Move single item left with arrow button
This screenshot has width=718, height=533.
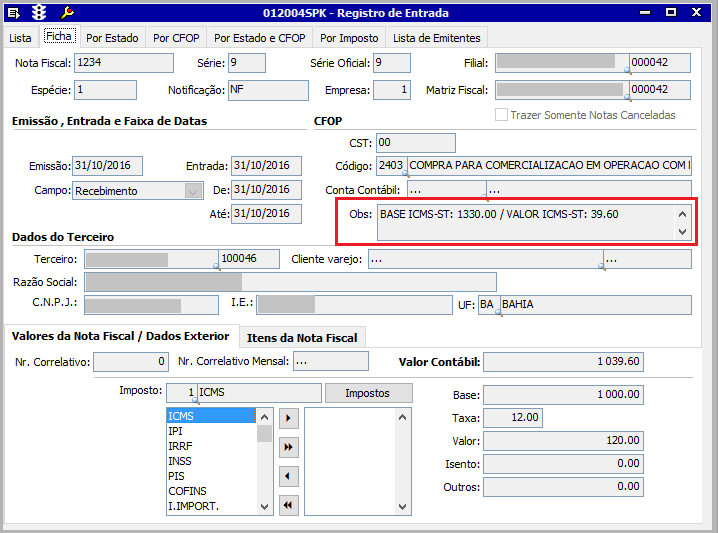[288, 476]
